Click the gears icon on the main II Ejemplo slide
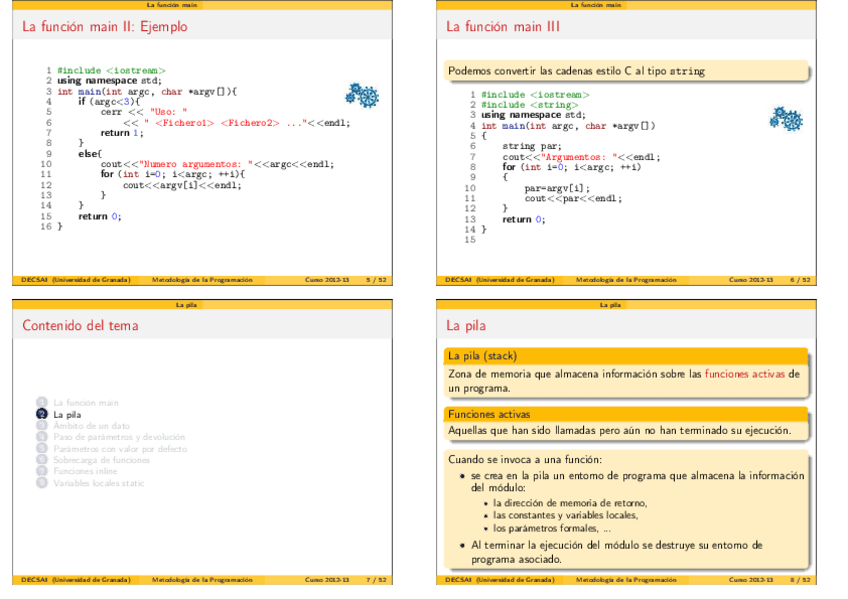 coord(361,96)
